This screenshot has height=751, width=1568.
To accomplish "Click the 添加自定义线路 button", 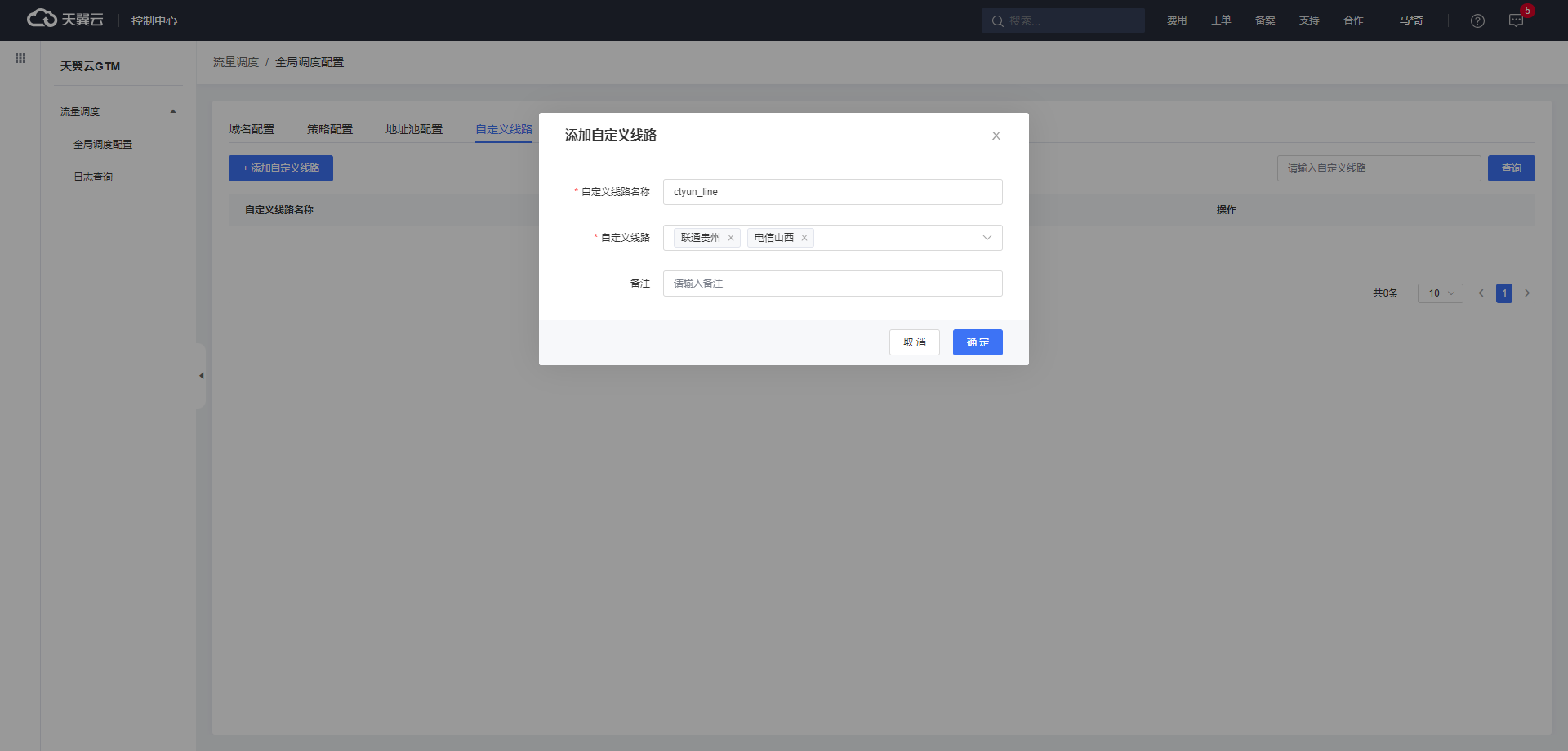I will coord(281,168).
